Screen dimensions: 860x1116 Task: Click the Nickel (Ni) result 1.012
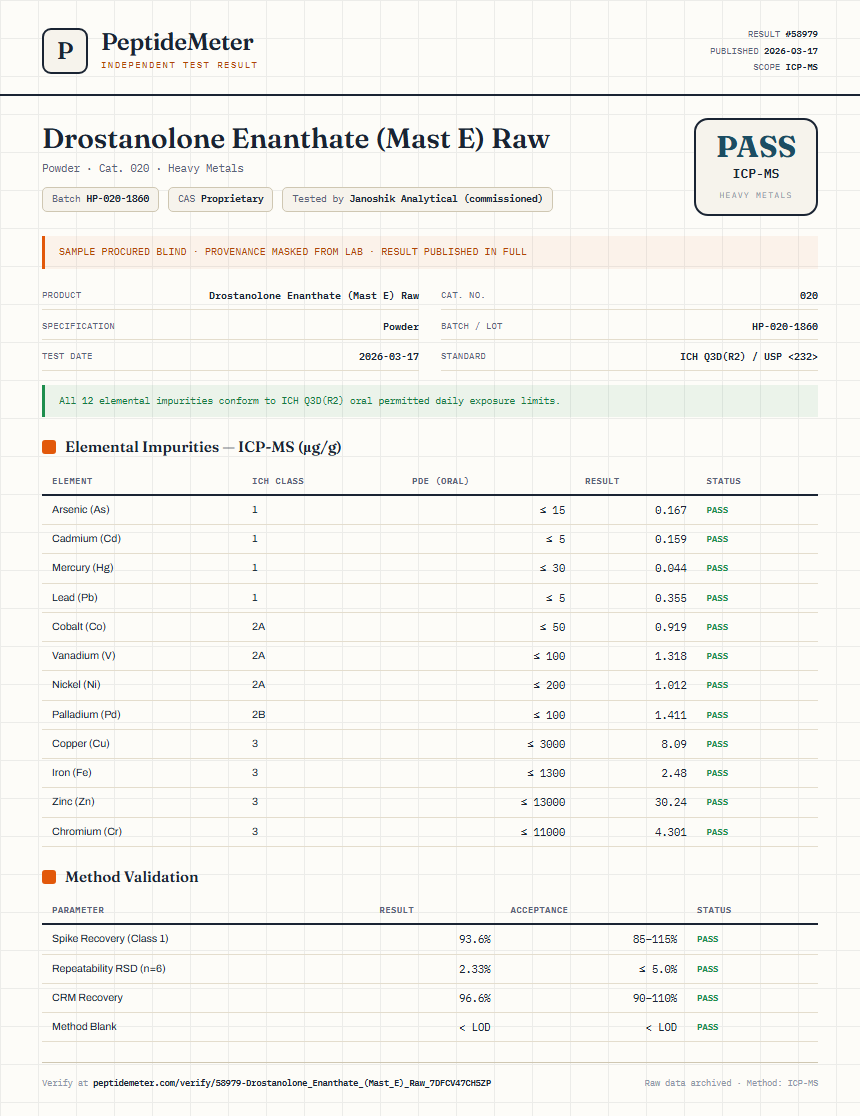(x=671, y=685)
